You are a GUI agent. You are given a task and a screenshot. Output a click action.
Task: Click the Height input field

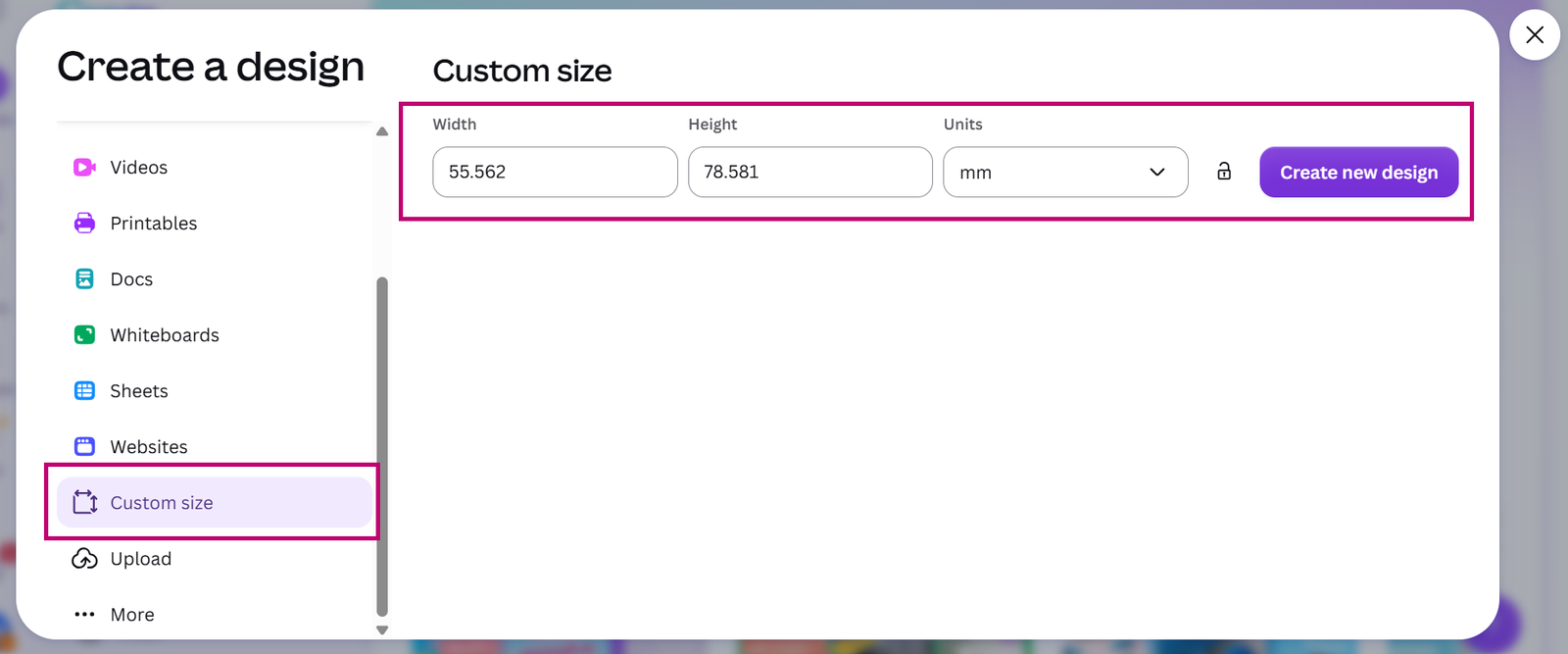tap(810, 172)
